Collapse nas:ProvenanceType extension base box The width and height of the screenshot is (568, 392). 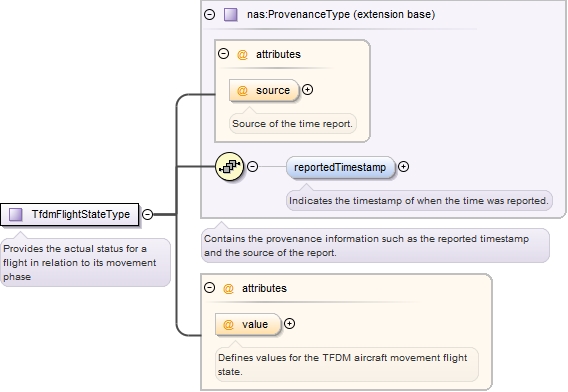tap(210, 14)
